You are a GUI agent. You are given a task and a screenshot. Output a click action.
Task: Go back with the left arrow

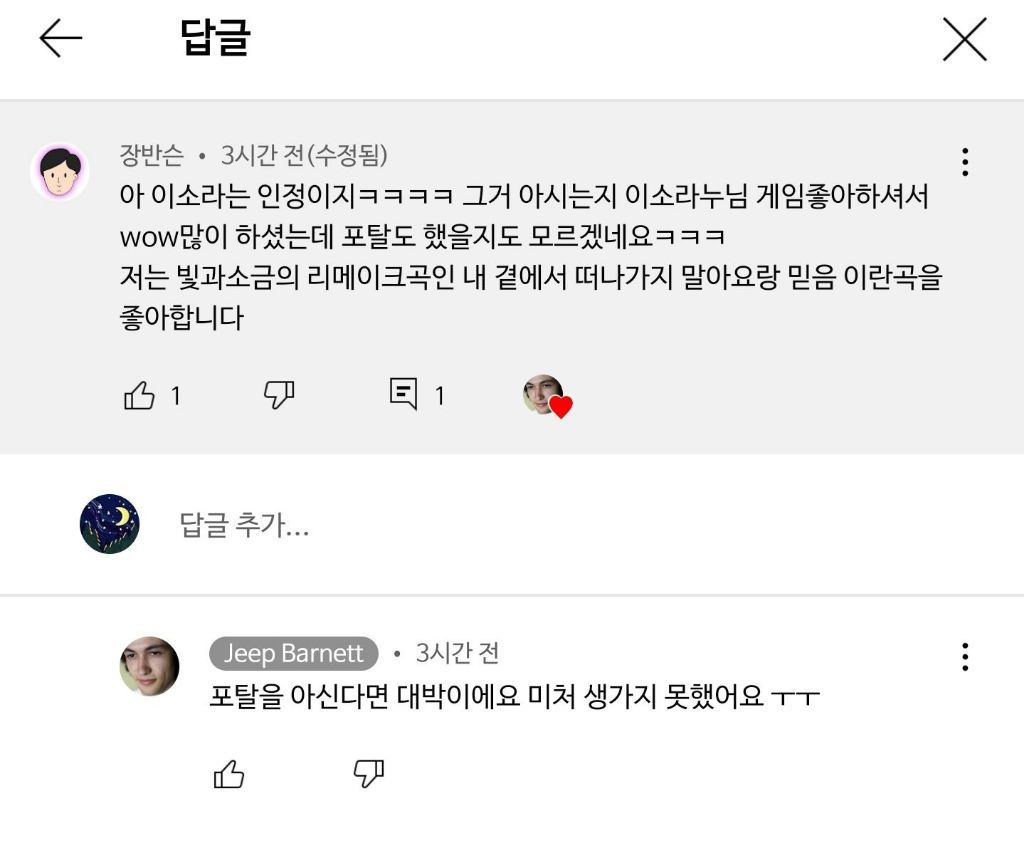coord(60,39)
